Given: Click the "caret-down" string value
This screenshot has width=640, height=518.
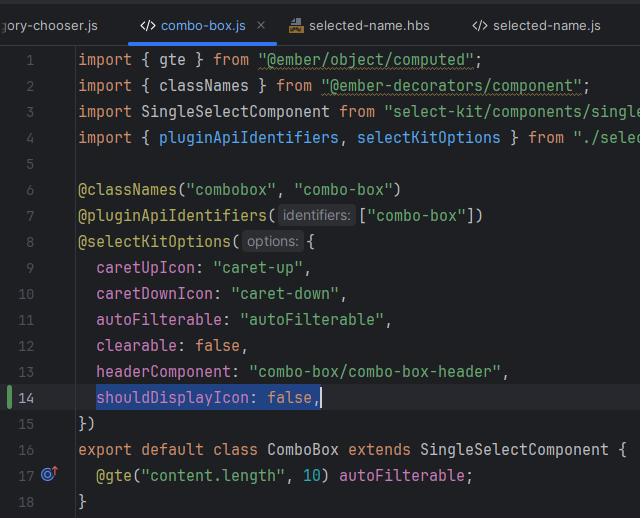Looking at the screenshot, I should click(x=285, y=294).
